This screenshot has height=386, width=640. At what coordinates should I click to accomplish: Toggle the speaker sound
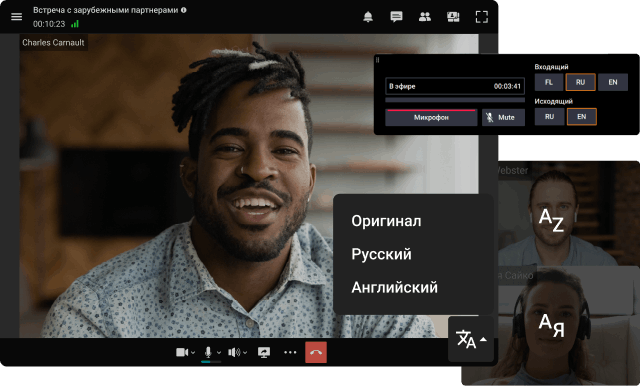234,352
